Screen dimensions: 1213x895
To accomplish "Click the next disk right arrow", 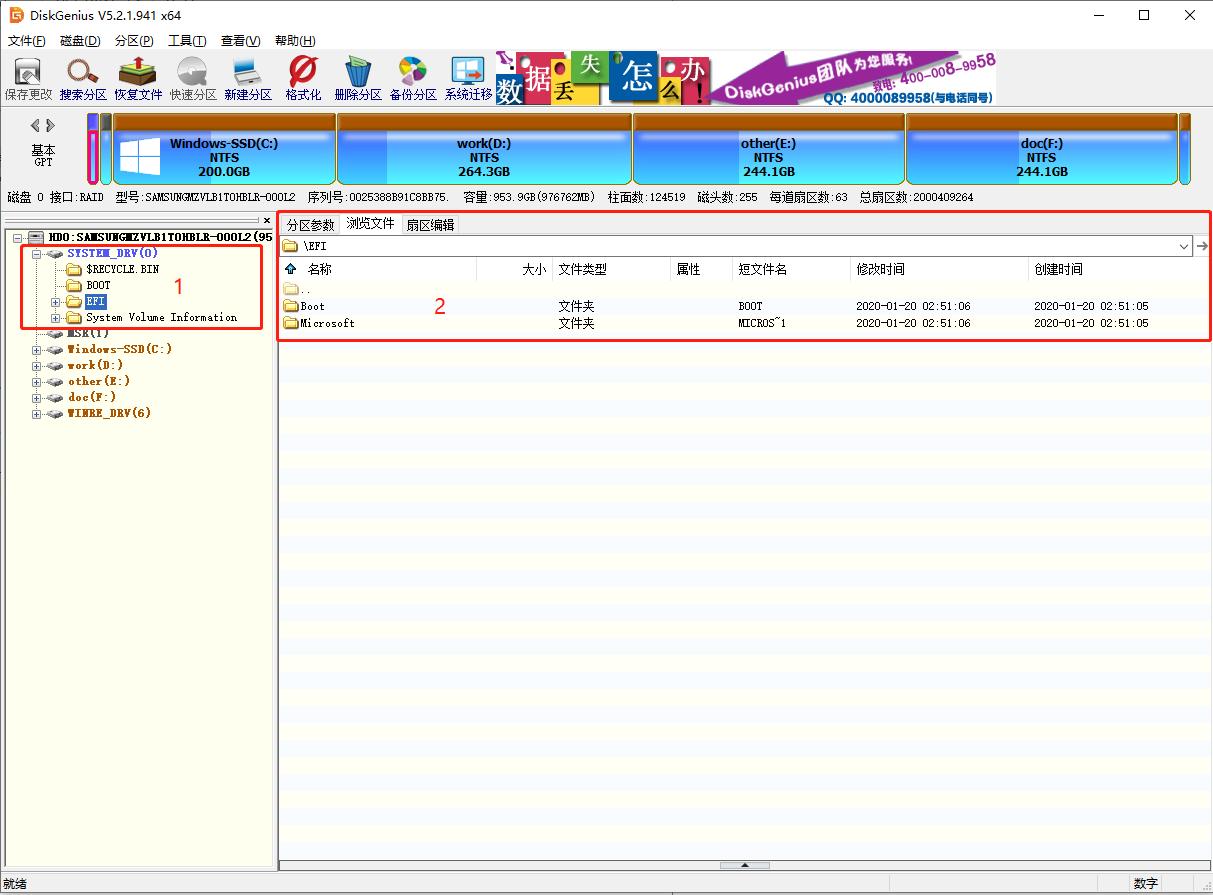I will point(51,125).
